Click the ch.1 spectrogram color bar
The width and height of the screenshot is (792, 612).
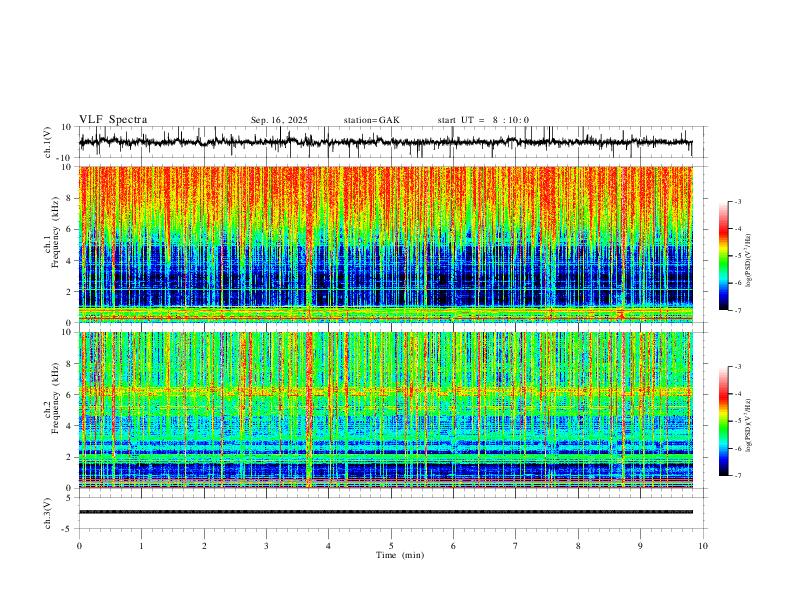(x=723, y=256)
